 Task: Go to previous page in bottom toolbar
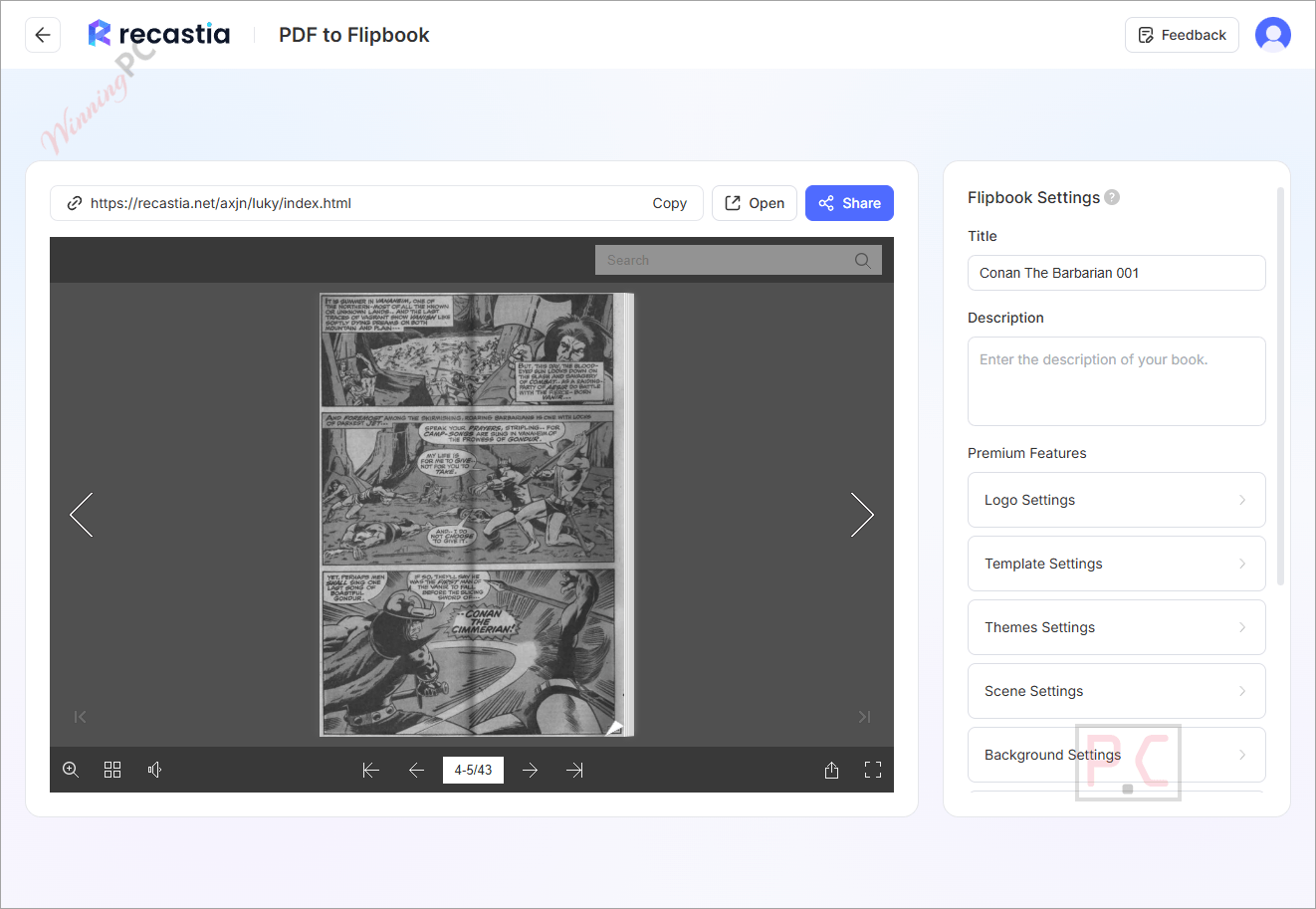click(x=416, y=770)
